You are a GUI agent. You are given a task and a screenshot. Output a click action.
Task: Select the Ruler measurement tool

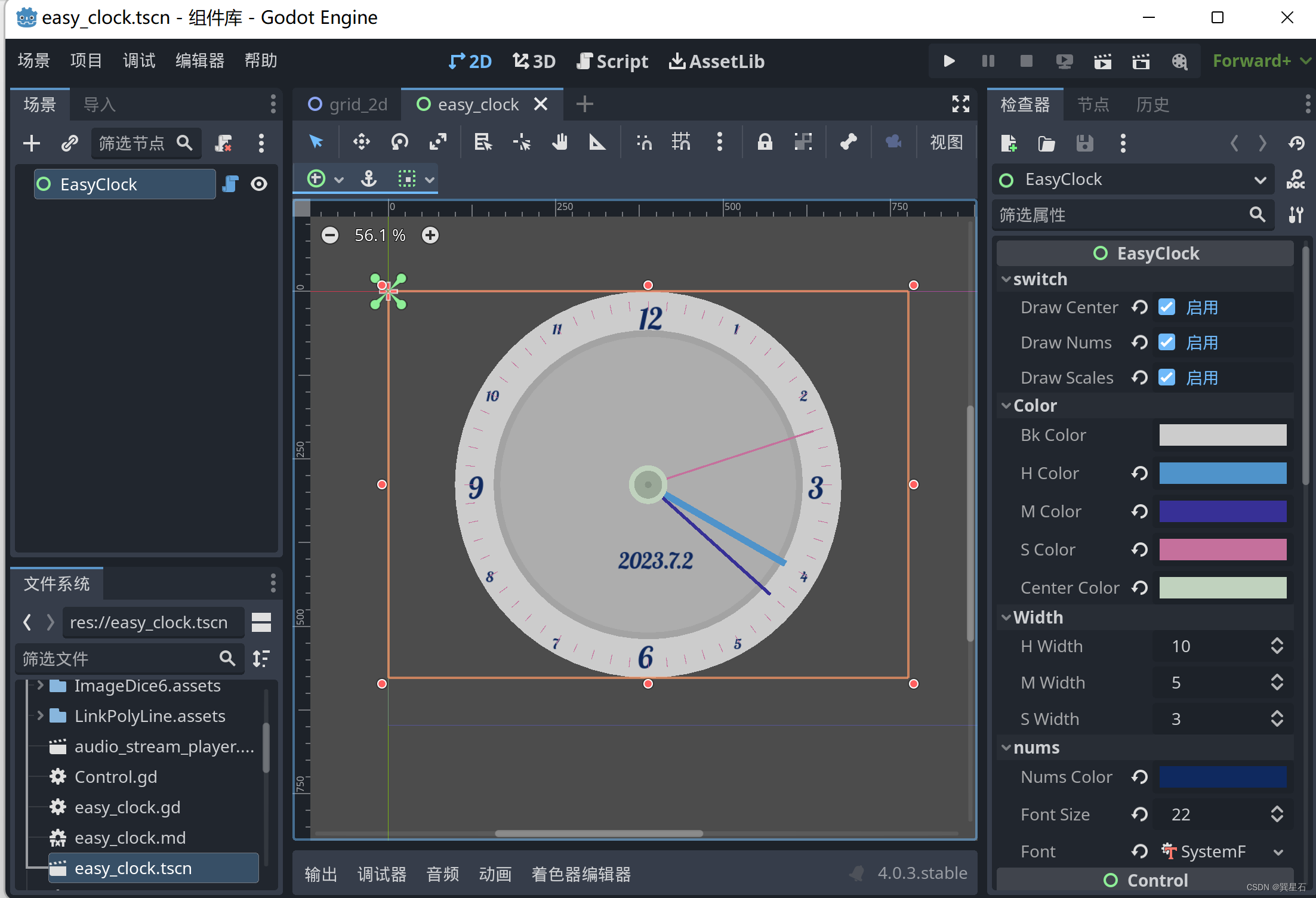[597, 142]
